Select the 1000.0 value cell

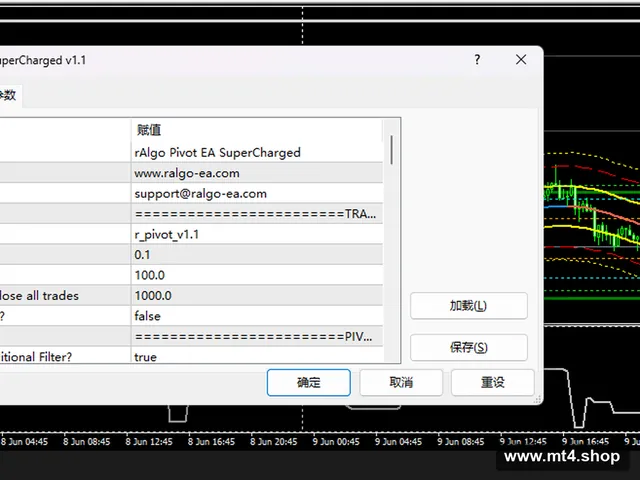[x=257, y=296]
